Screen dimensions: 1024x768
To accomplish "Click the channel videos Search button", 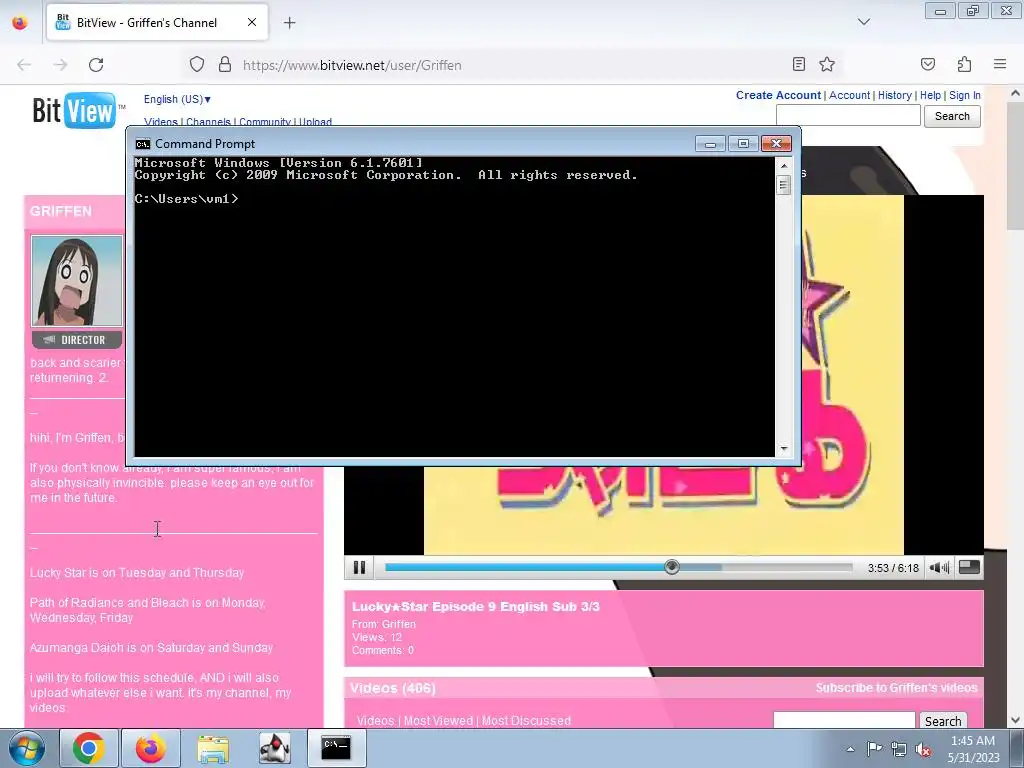I will (x=942, y=721).
